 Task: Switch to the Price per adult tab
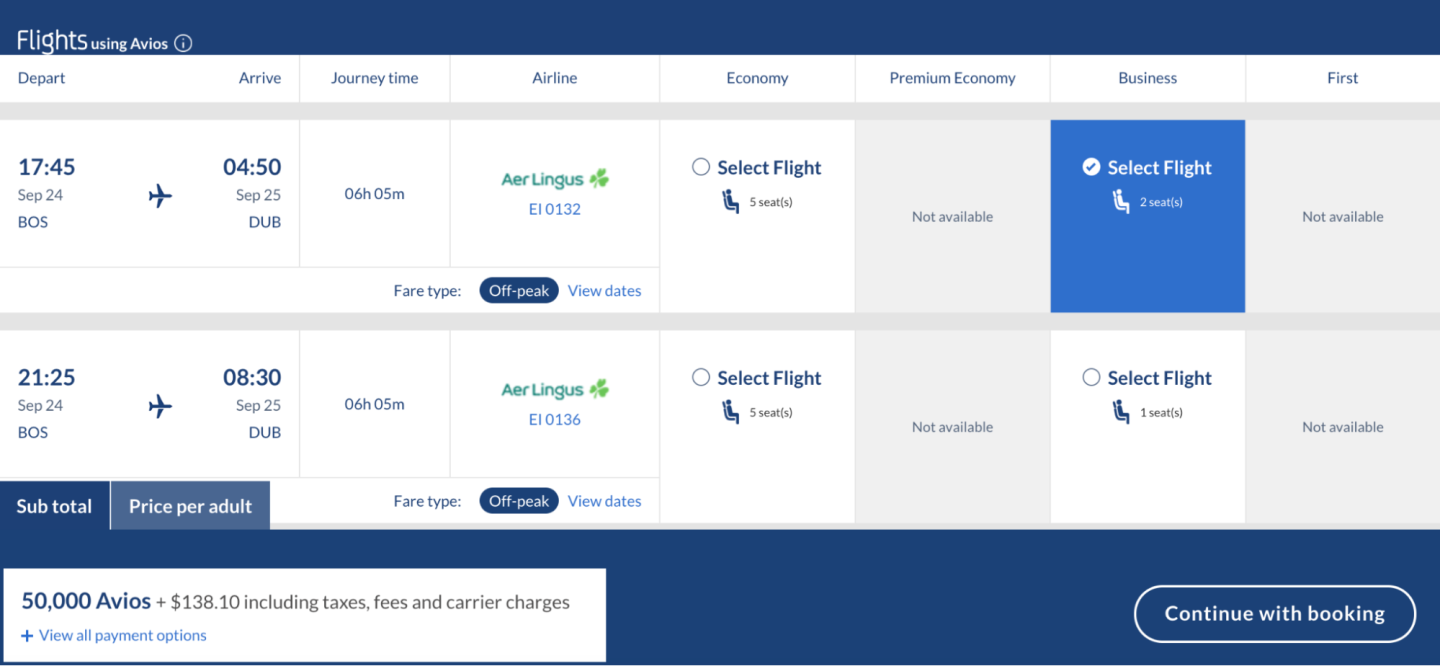point(190,506)
